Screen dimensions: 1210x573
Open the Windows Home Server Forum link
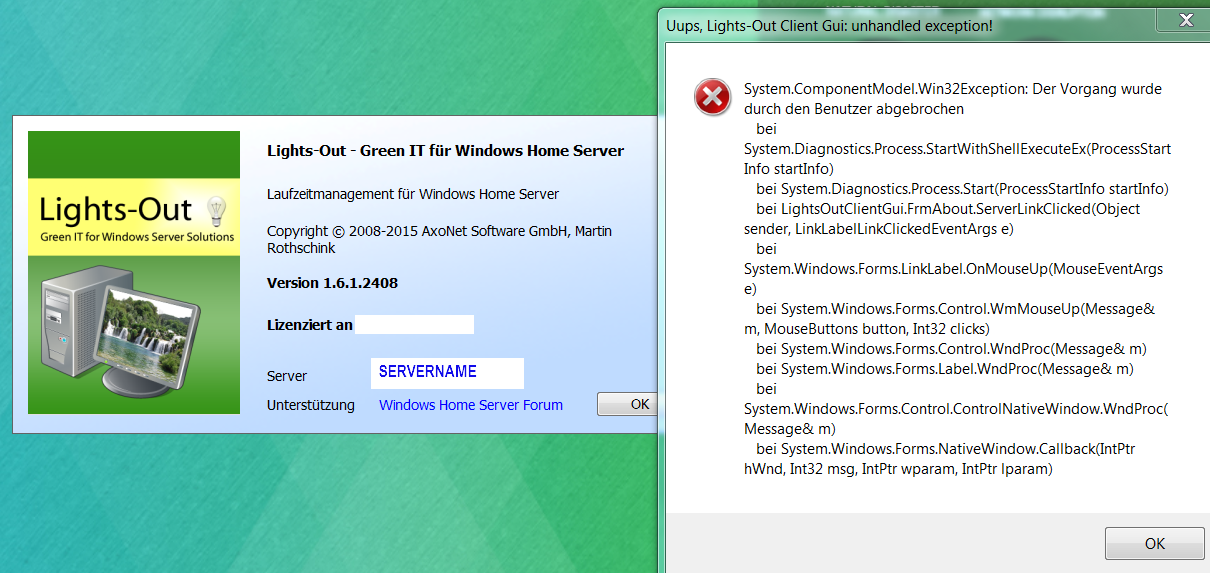coord(471,405)
